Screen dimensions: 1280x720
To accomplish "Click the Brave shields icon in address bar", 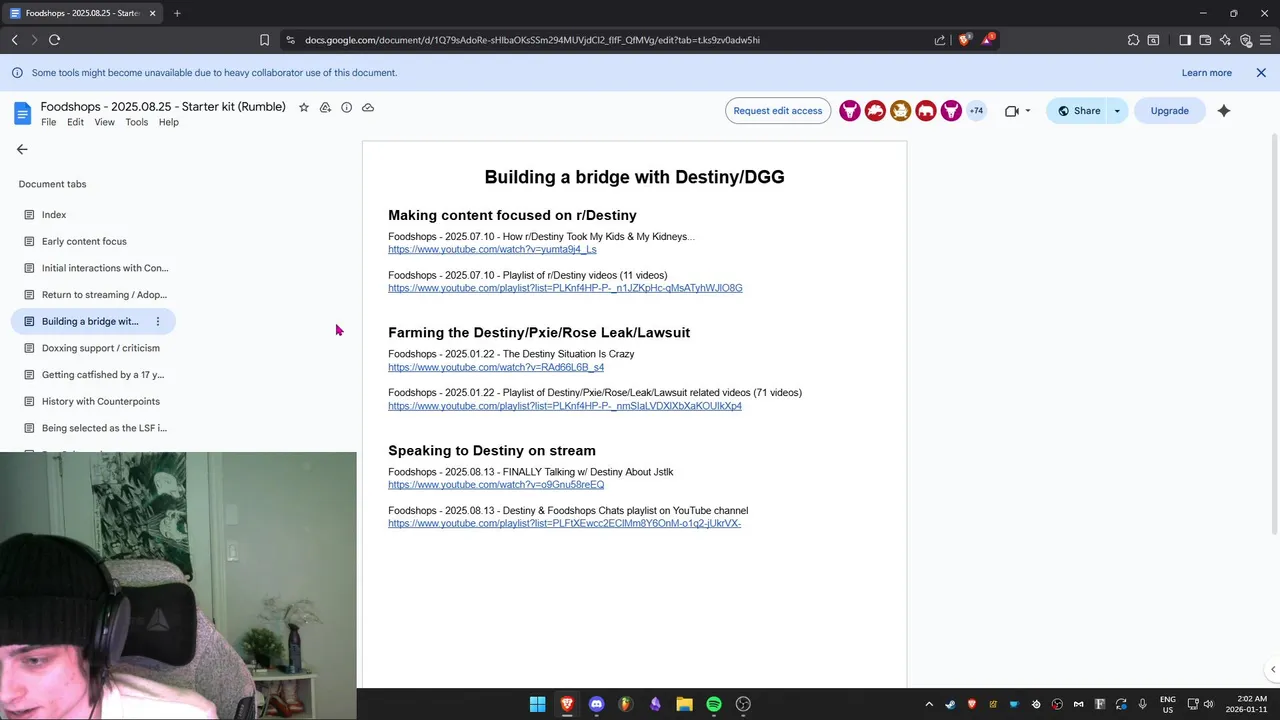I will click(x=964, y=40).
